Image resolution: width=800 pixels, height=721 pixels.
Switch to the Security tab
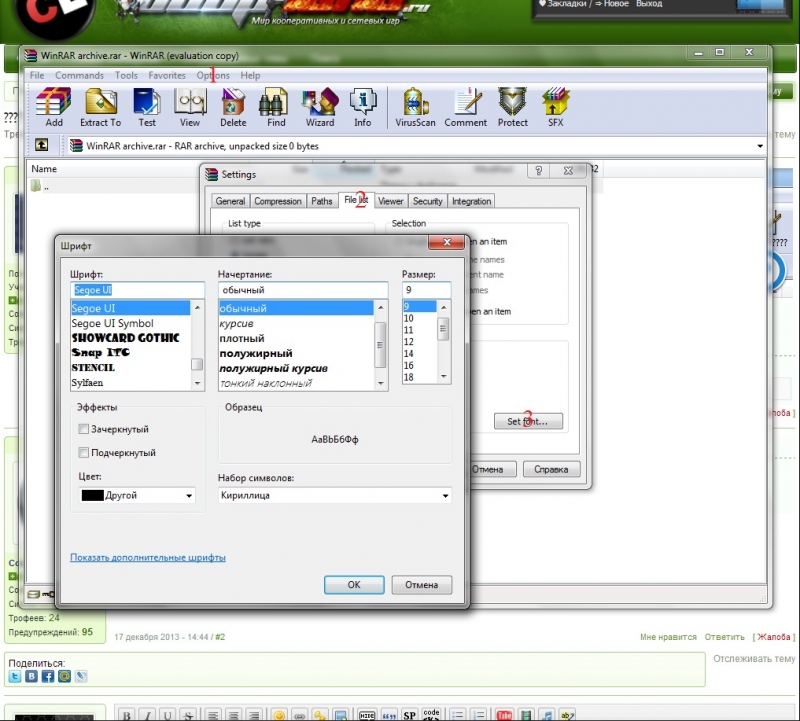pos(428,201)
